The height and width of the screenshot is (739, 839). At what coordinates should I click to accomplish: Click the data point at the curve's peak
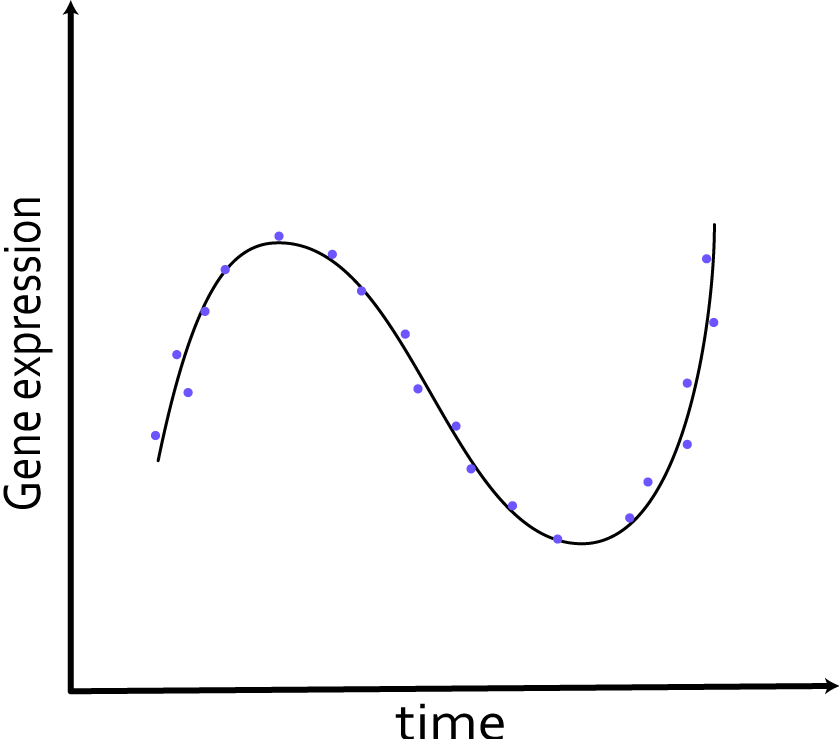pos(278,236)
